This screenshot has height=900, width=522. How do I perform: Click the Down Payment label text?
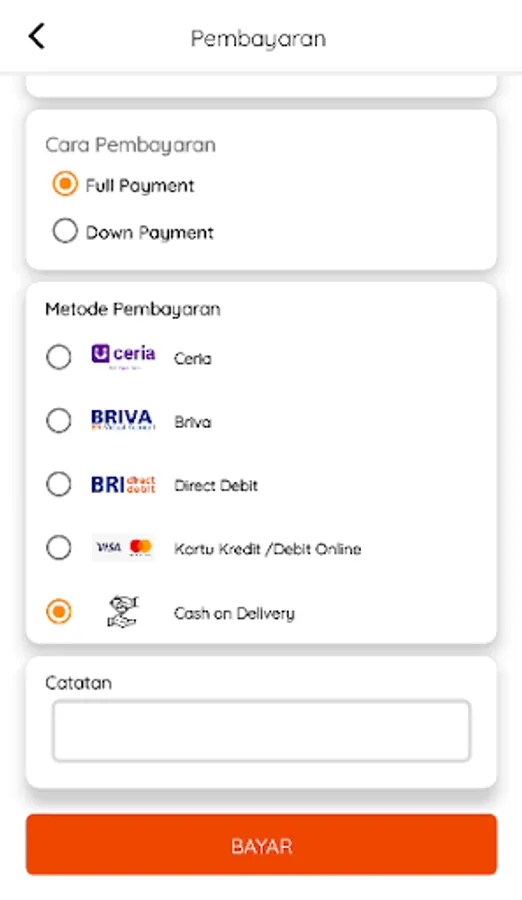pos(149,232)
